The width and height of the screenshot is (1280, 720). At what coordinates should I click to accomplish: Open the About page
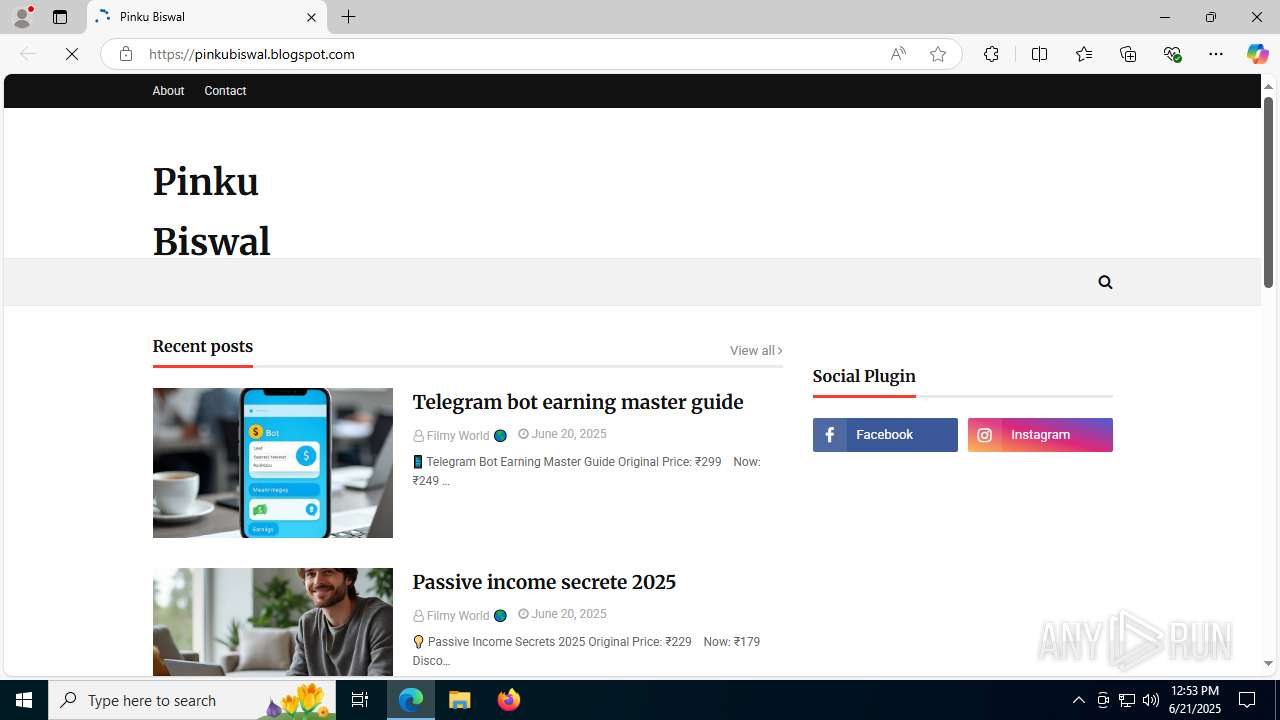coord(168,91)
